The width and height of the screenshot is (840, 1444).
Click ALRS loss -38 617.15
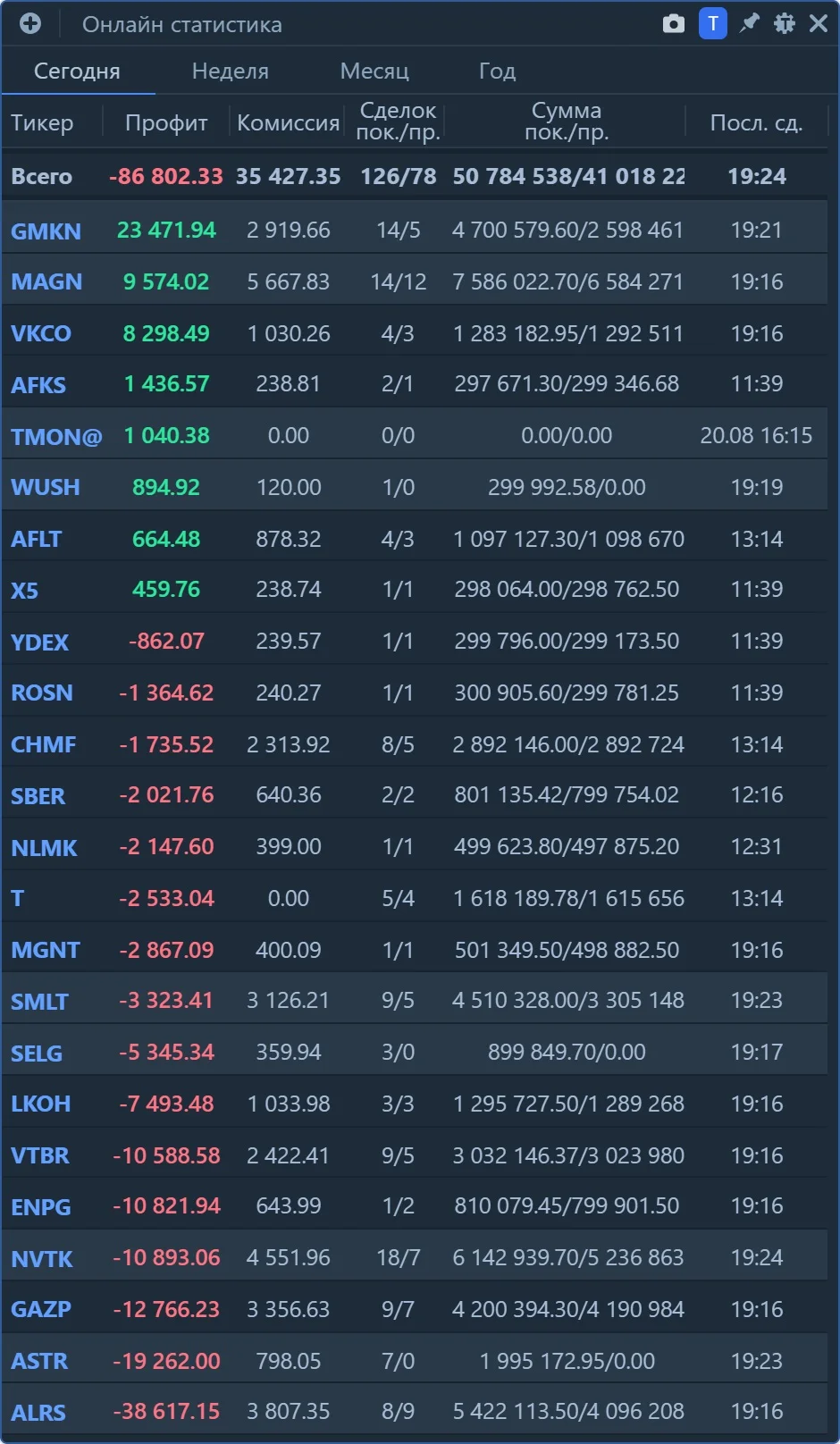pyautogui.click(x=166, y=1411)
